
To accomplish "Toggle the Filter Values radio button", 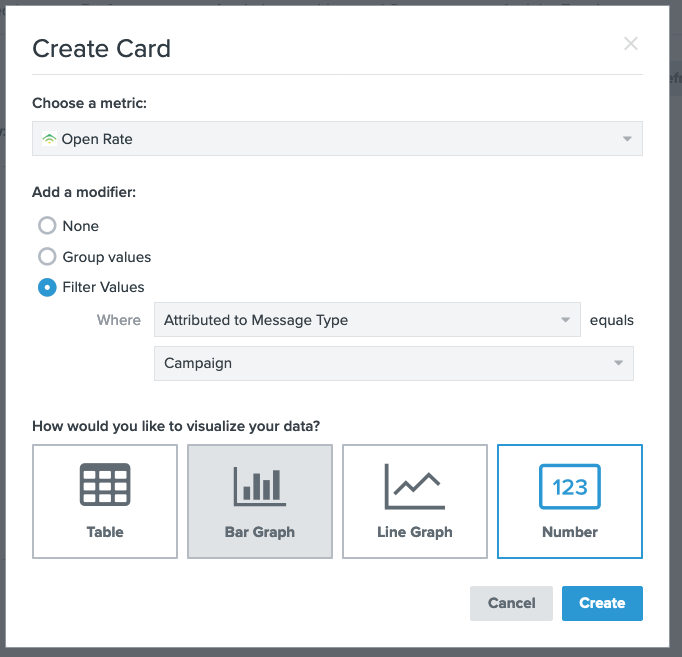I will pyautogui.click(x=47, y=287).
